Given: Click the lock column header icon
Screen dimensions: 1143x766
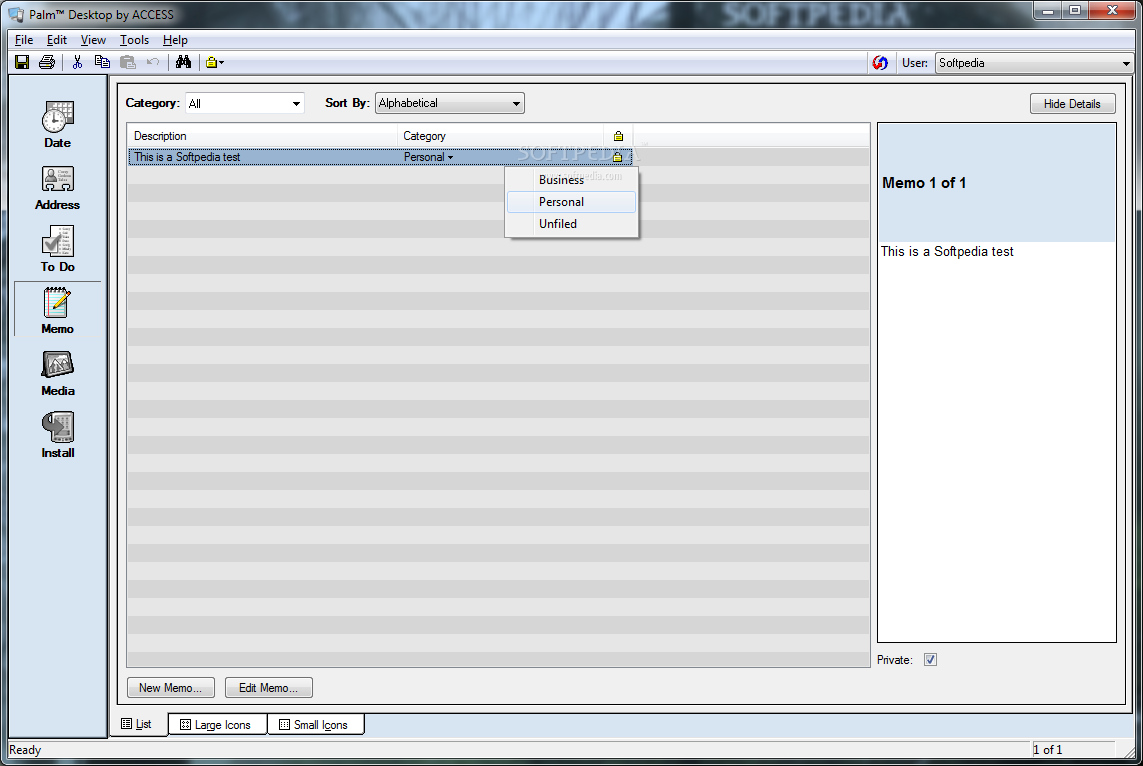Looking at the screenshot, I should [618, 136].
